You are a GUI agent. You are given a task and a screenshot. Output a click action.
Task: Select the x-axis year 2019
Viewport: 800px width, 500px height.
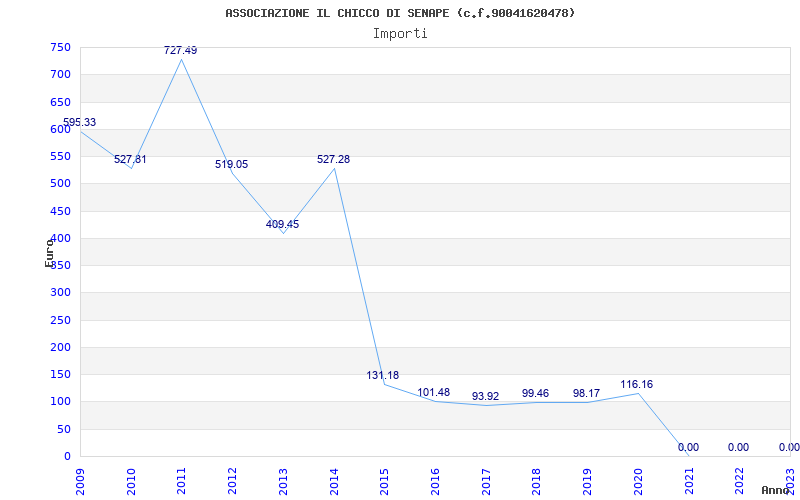[x=588, y=481]
